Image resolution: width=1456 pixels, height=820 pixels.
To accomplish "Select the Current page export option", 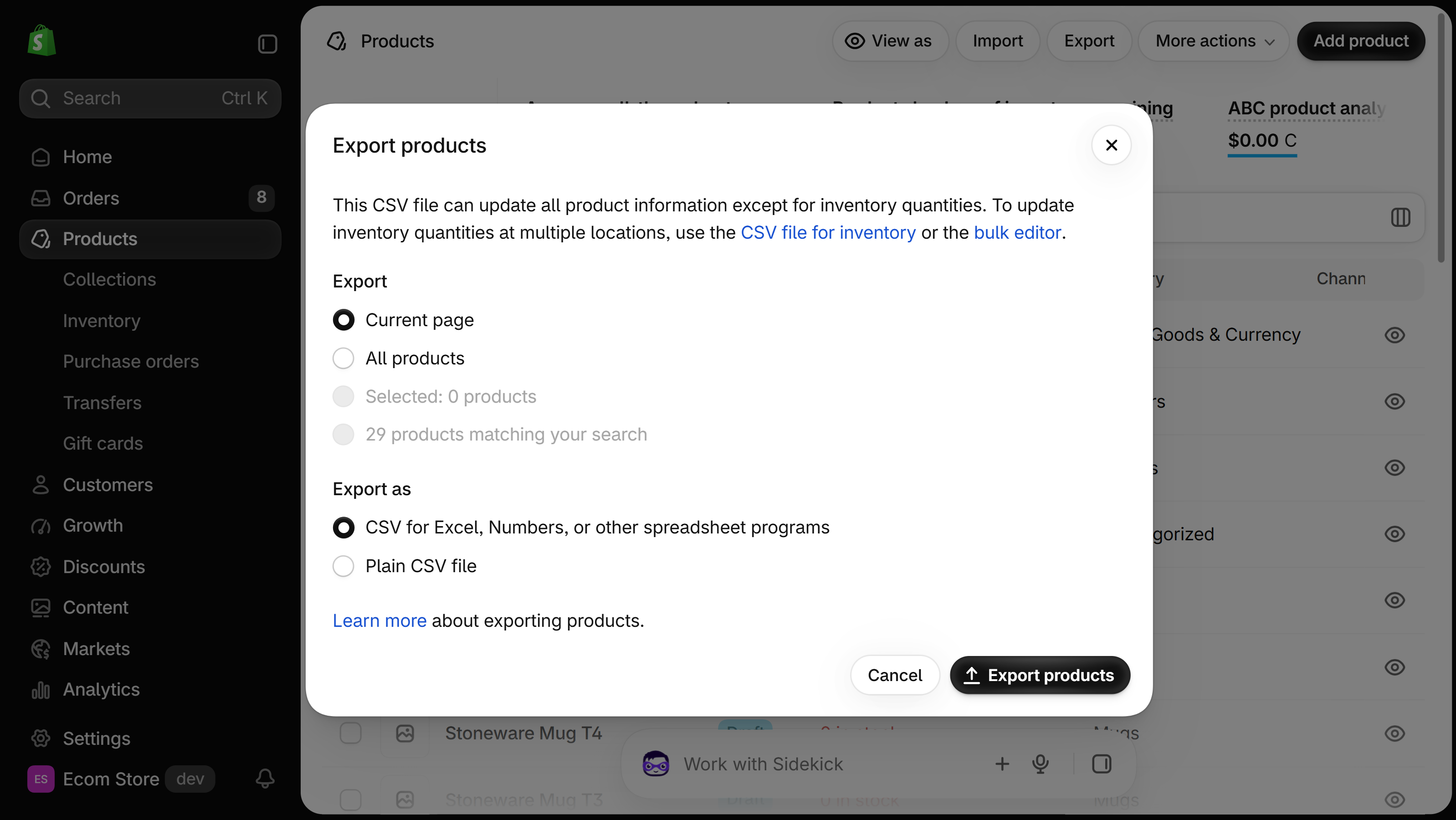I will click(343, 320).
